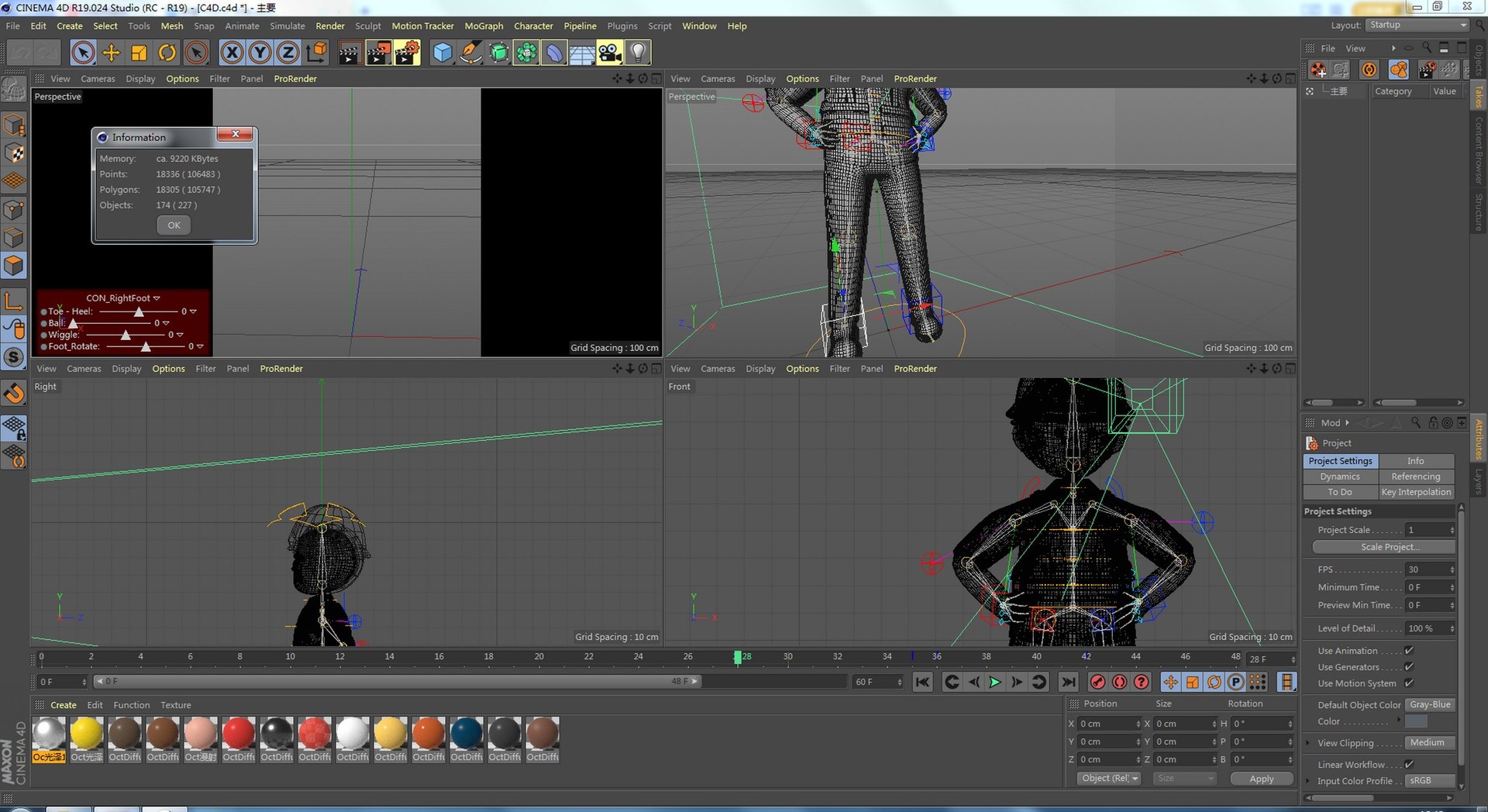The image size is (1488, 812).
Task: Activate the Move tool
Action: (111, 53)
